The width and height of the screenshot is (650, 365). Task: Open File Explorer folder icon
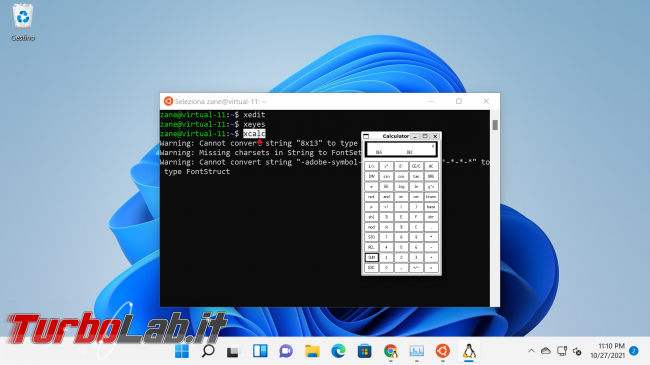click(312, 351)
